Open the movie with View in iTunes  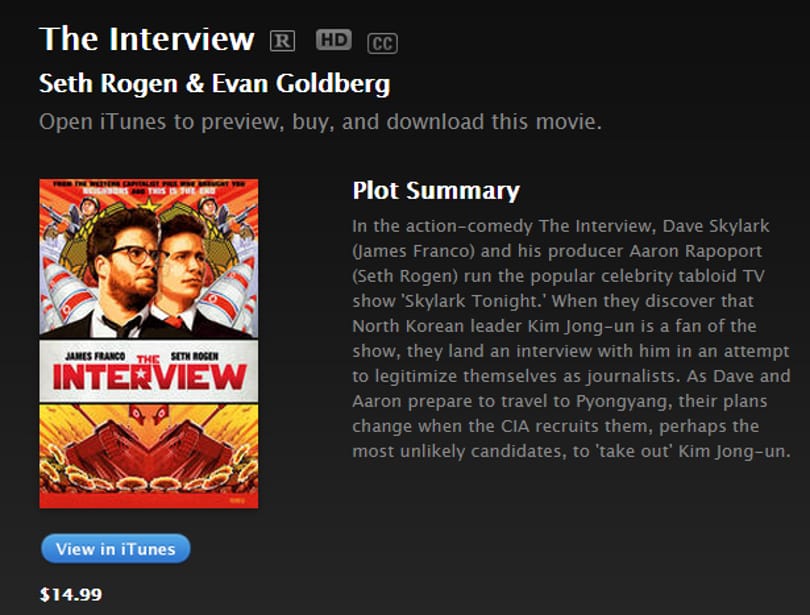click(x=116, y=548)
